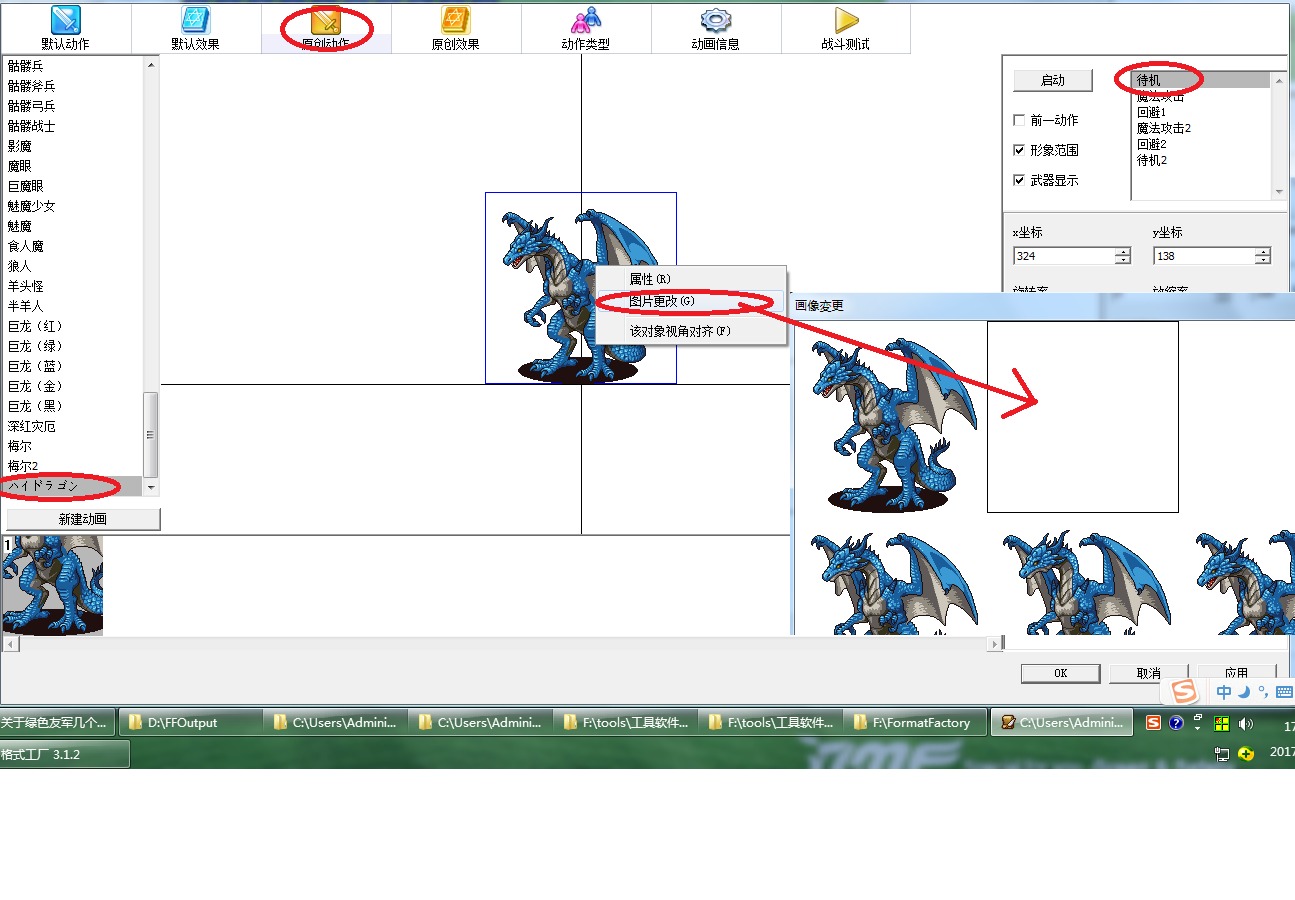
Task: Open the 动作类型 toolbar tab
Action: [x=586, y=28]
